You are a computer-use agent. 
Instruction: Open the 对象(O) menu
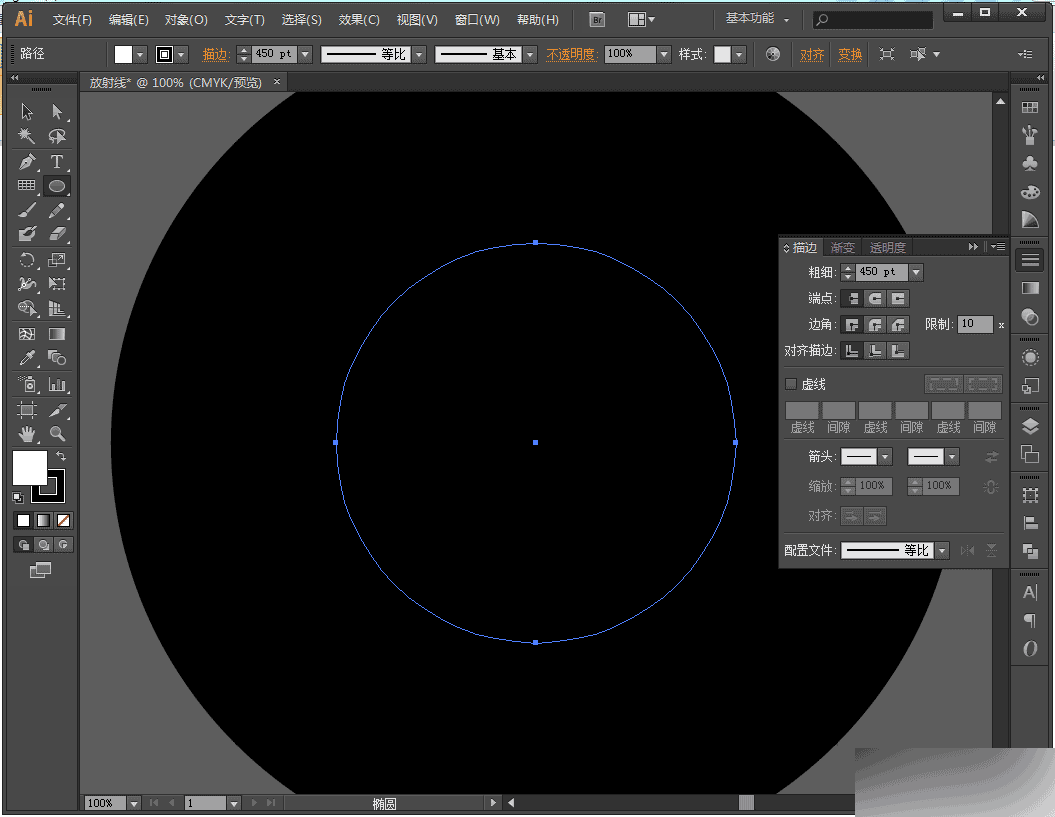(186, 20)
